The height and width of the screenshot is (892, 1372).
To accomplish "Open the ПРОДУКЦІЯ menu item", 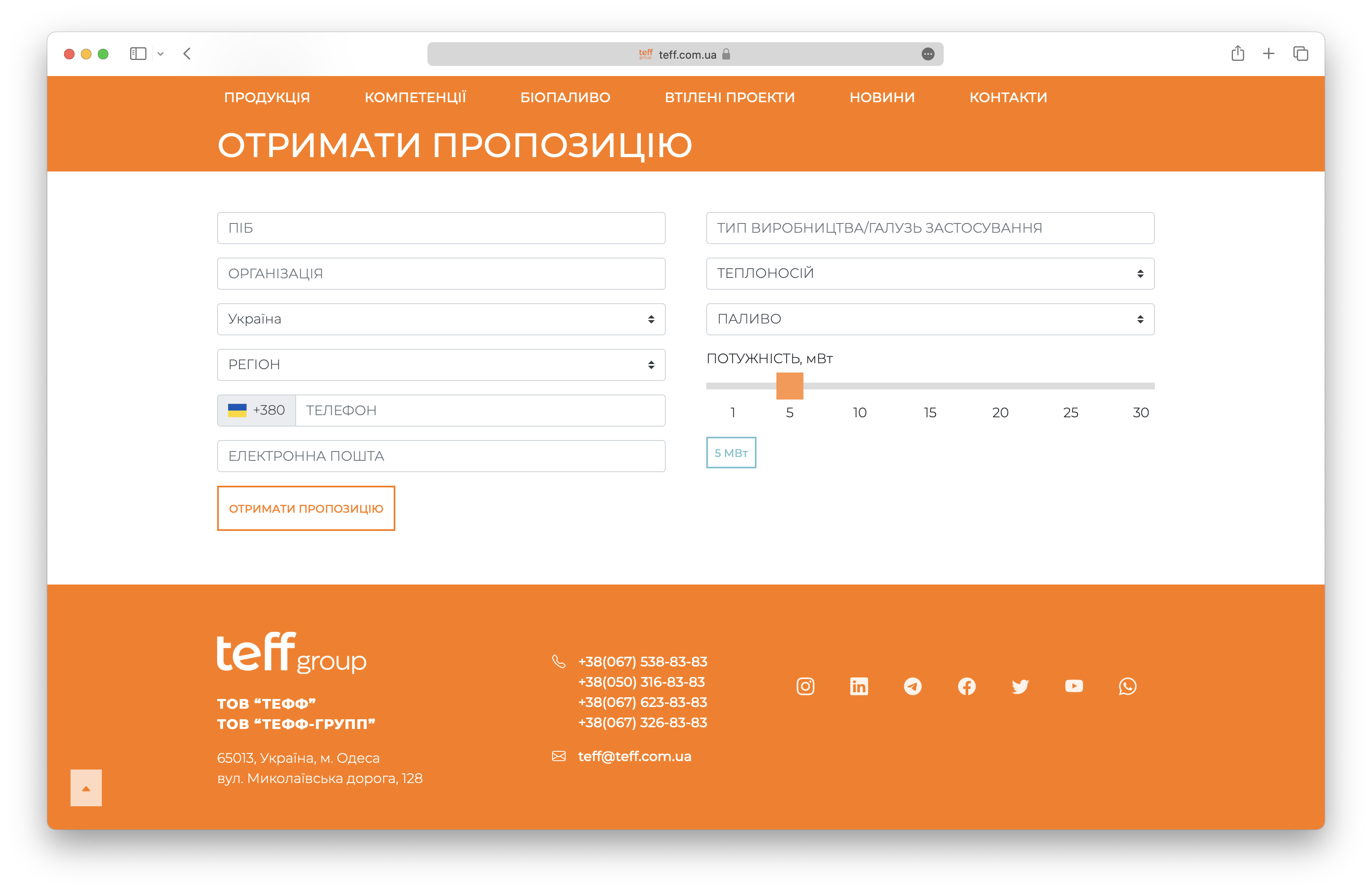I will pyautogui.click(x=267, y=98).
